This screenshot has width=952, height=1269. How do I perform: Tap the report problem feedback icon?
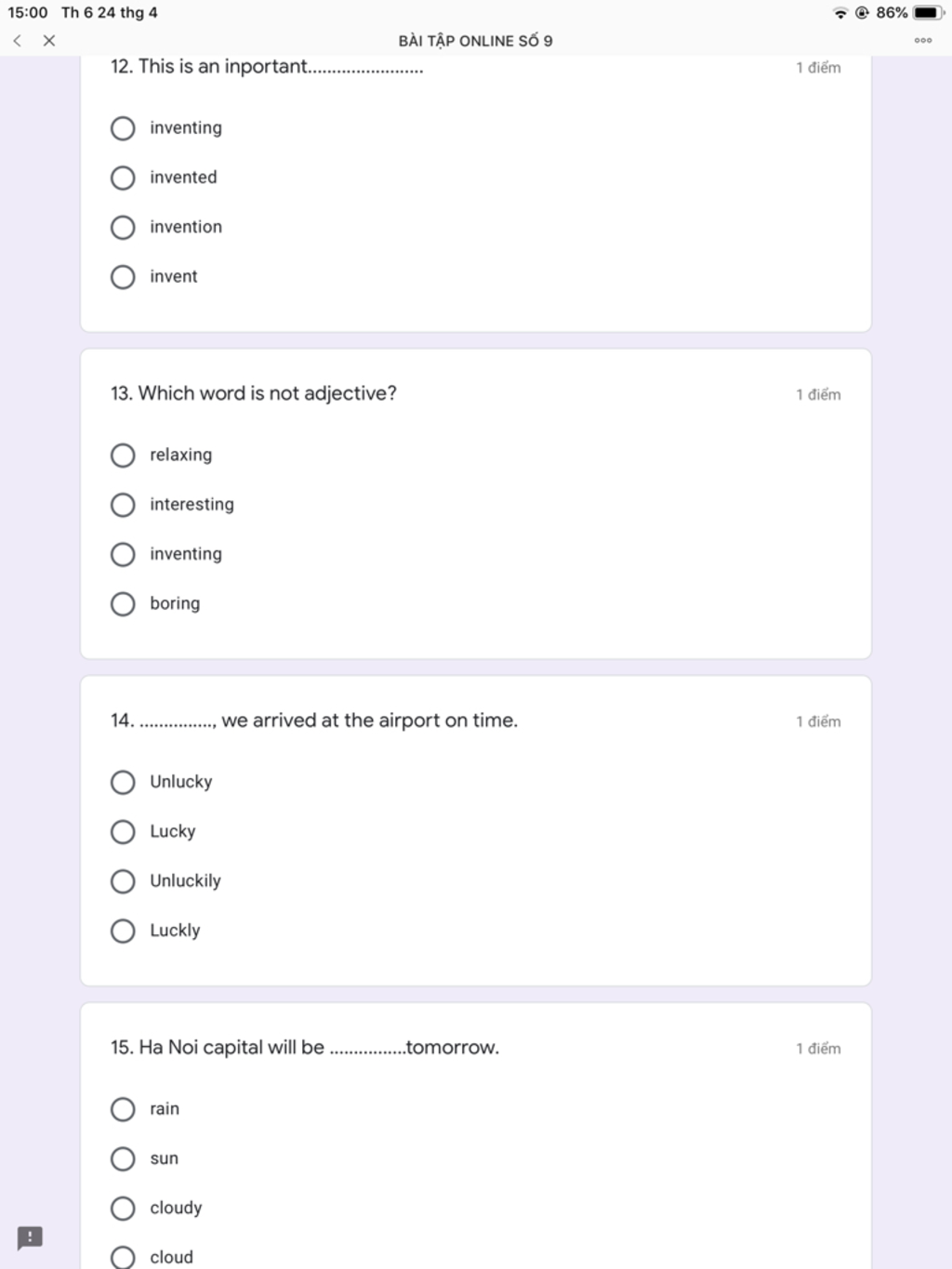(x=30, y=1237)
